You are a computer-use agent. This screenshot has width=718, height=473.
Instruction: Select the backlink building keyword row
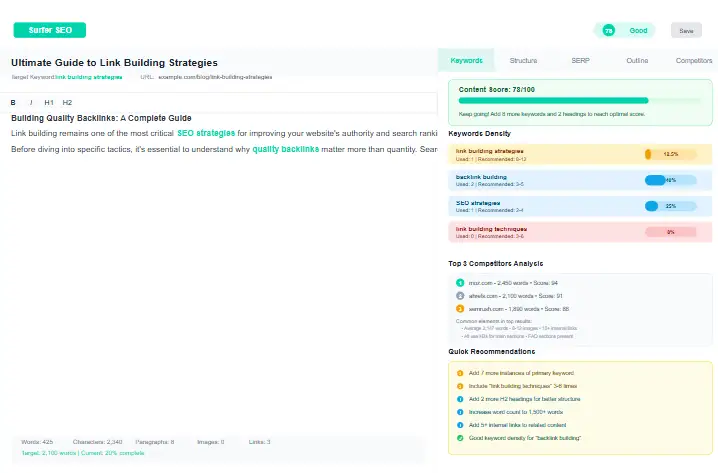pyautogui.click(x=580, y=180)
